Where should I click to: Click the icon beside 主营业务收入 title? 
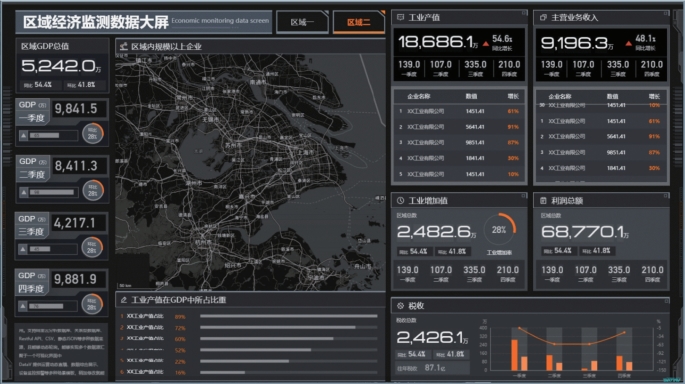(x=543, y=17)
